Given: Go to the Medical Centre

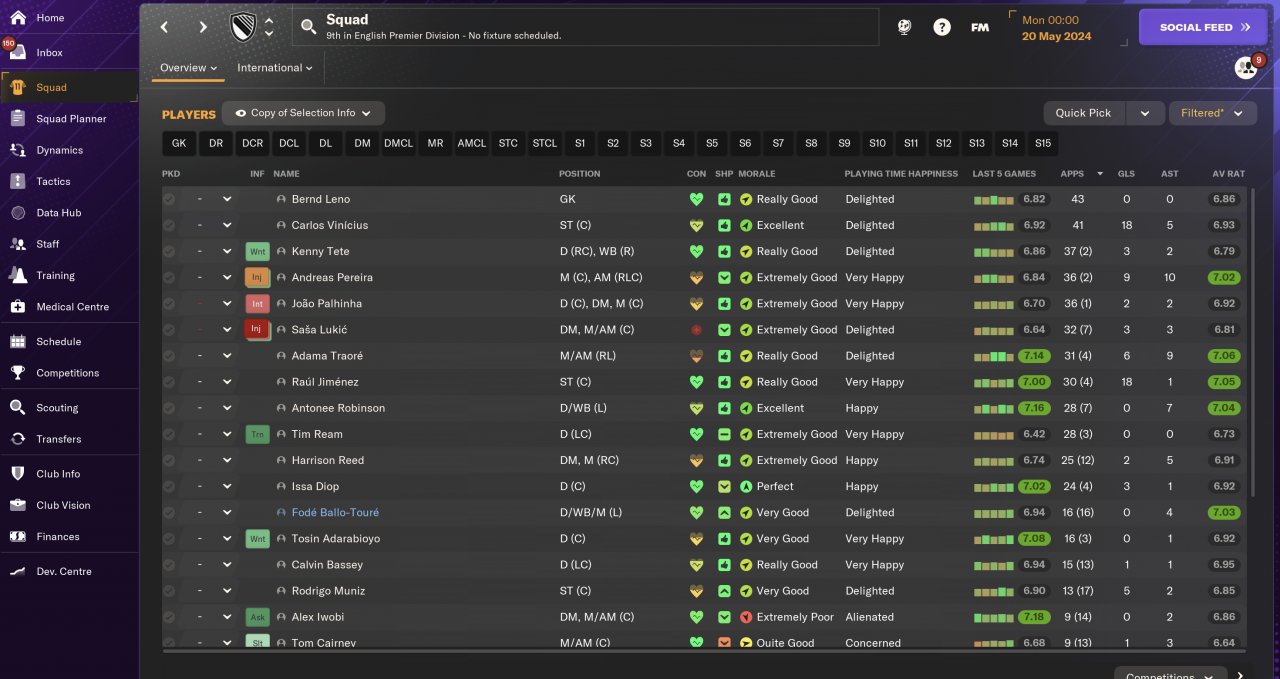Looking at the screenshot, I should (x=72, y=306).
